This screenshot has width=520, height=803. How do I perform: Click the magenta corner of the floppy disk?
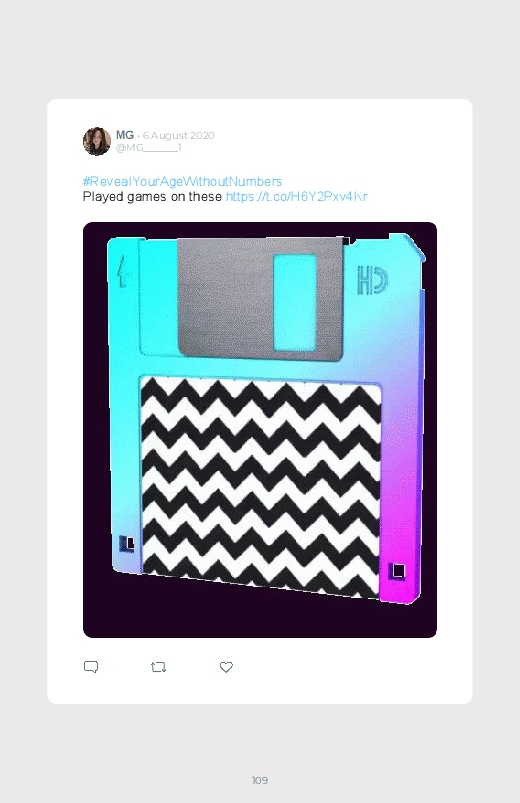click(x=400, y=568)
